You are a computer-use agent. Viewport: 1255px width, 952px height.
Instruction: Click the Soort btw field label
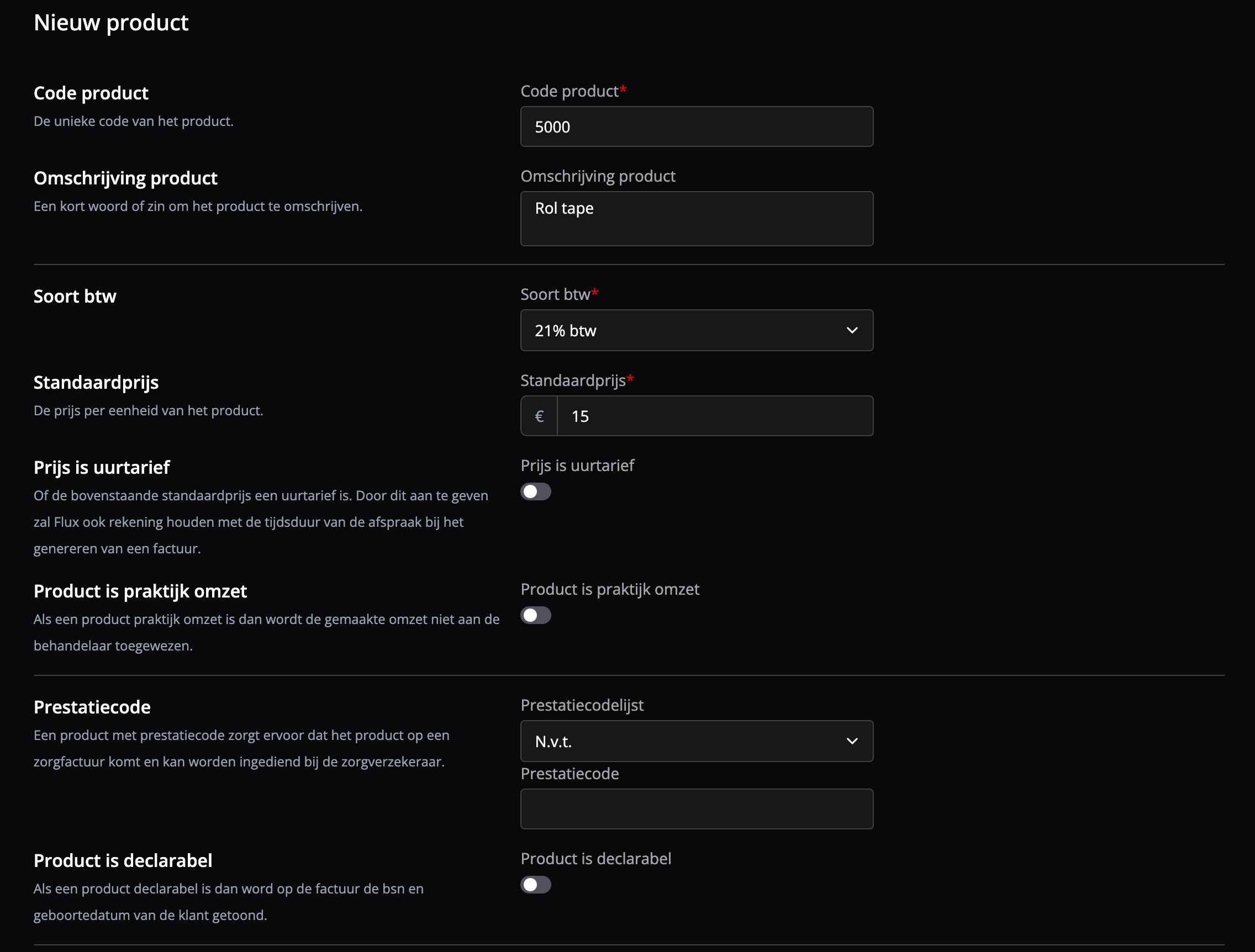click(x=555, y=294)
